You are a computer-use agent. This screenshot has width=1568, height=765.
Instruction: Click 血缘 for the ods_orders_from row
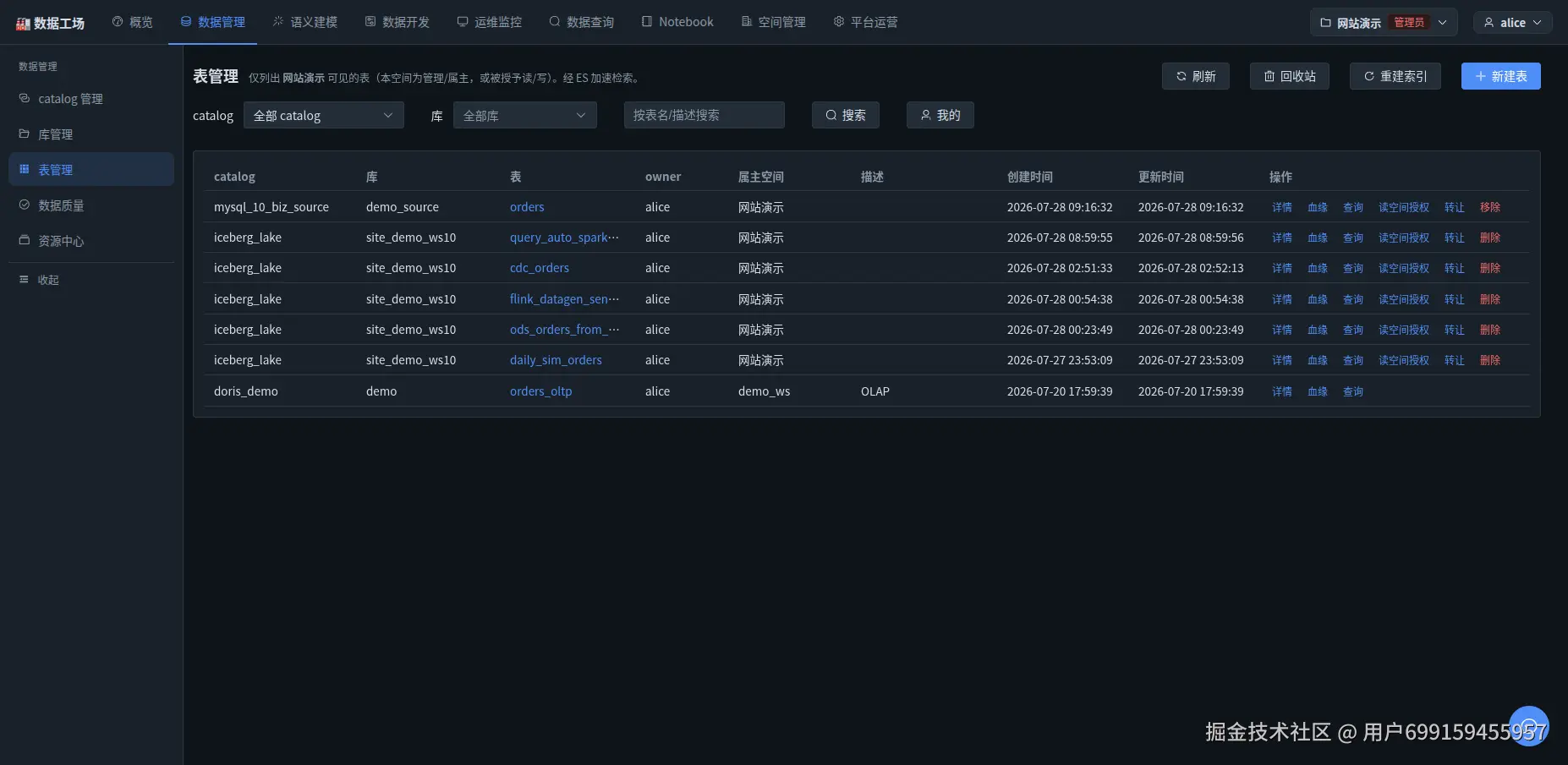coord(1318,330)
